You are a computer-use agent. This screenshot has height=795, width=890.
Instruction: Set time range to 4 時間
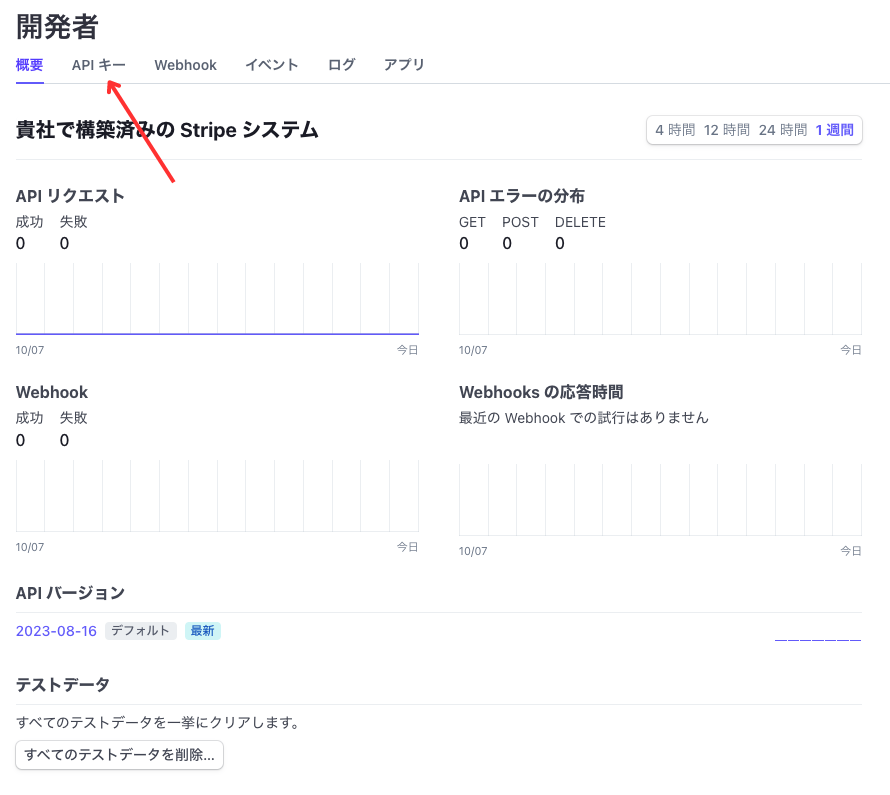pos(675,130)
